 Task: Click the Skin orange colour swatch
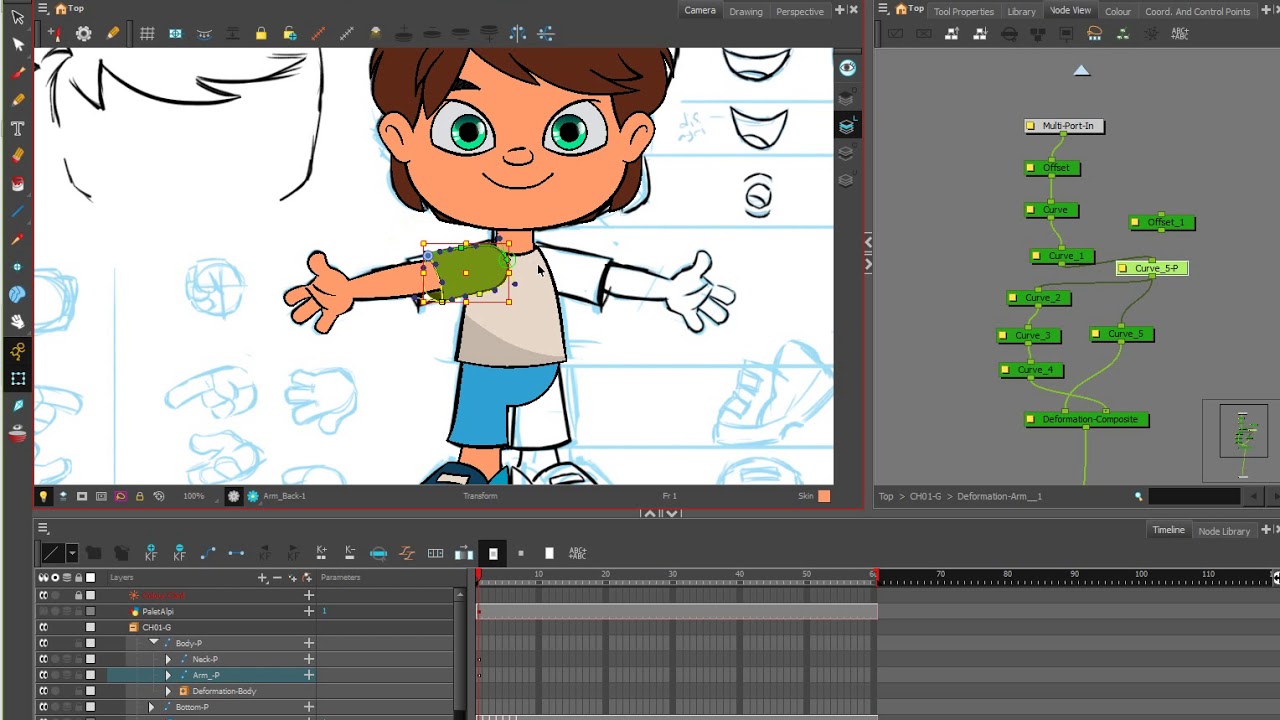click(x=824, y=496)
